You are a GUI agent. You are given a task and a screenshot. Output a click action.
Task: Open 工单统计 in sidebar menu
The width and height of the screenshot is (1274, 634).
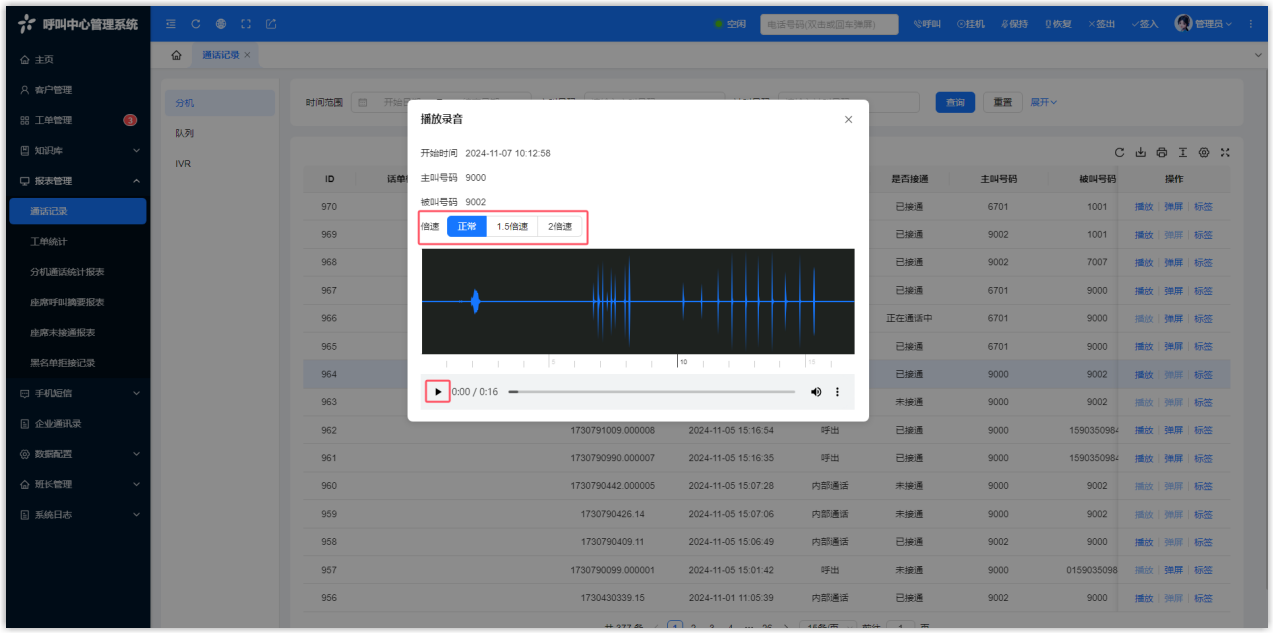pyautogui.click(x=49, y=242)
